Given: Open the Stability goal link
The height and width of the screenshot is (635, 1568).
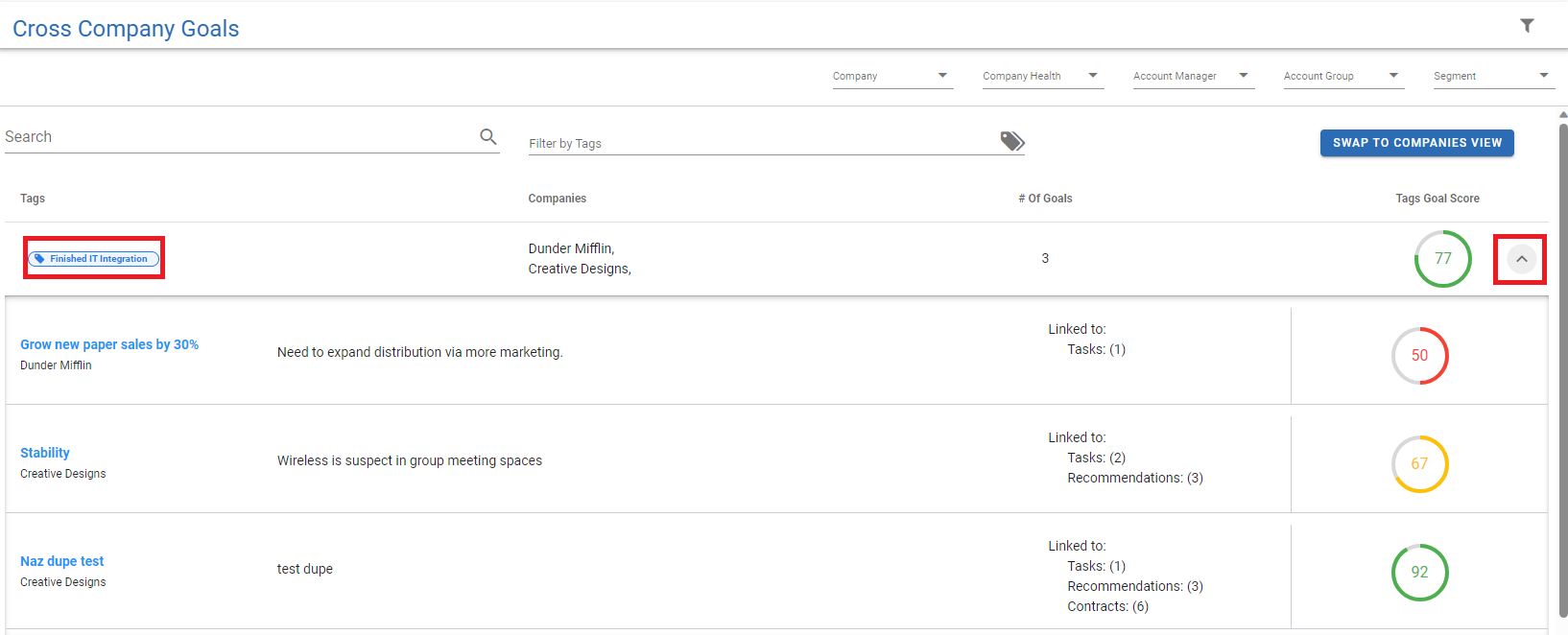Looking at the screenshot, I should (x=45, y=453).
